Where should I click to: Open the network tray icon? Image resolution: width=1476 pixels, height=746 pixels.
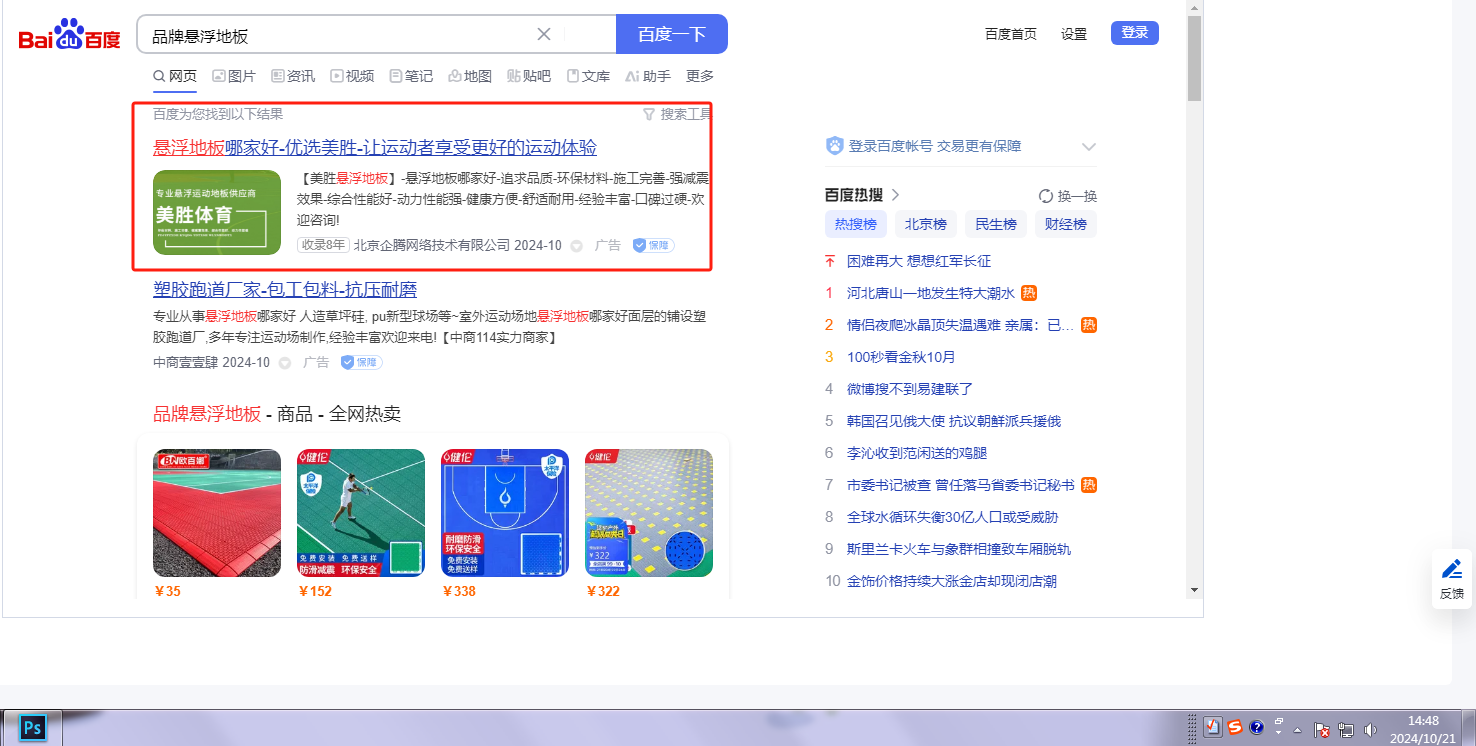tap(1346, 730)
